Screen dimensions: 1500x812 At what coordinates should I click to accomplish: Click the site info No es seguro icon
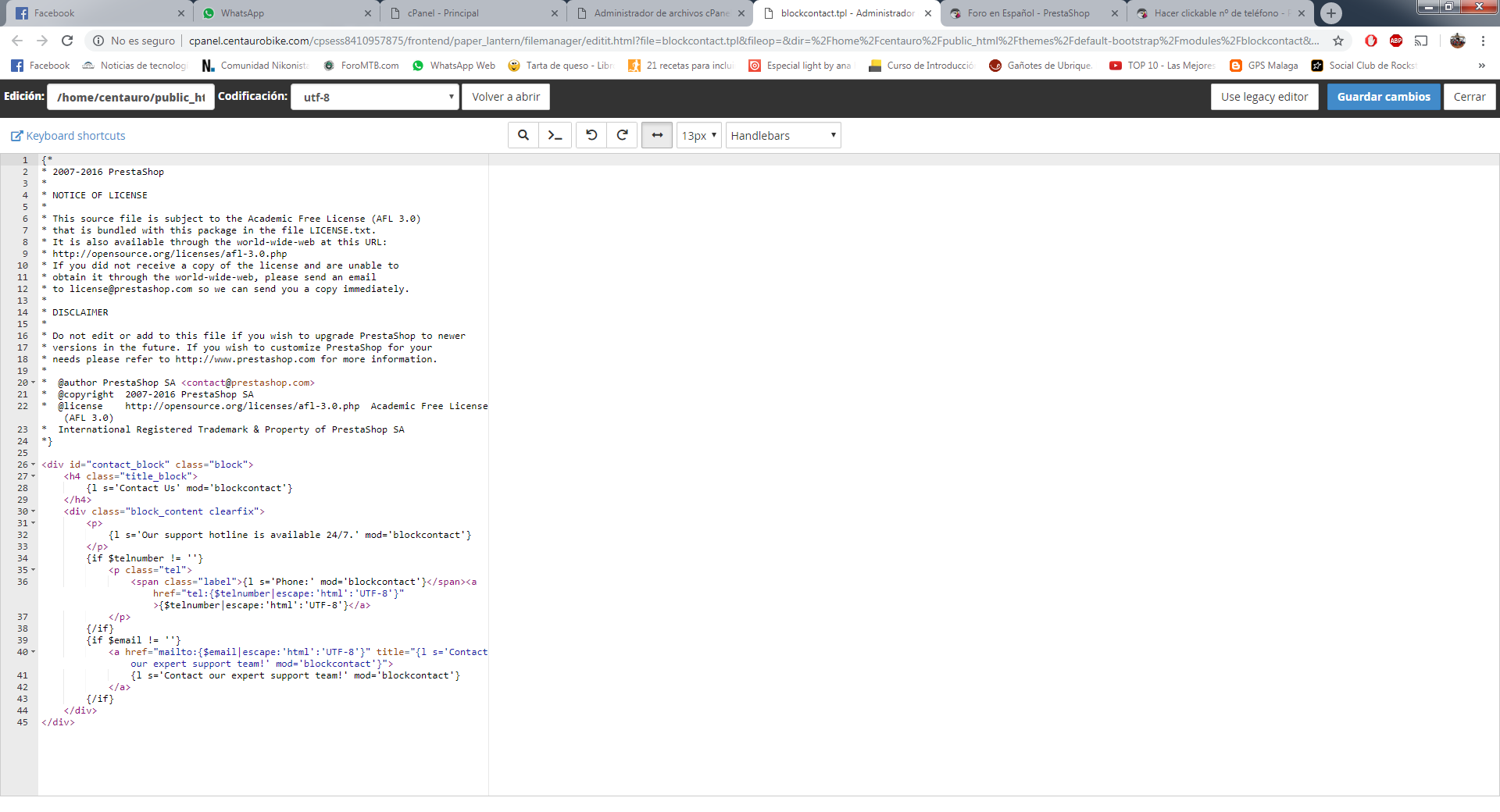tap(98, 41)
